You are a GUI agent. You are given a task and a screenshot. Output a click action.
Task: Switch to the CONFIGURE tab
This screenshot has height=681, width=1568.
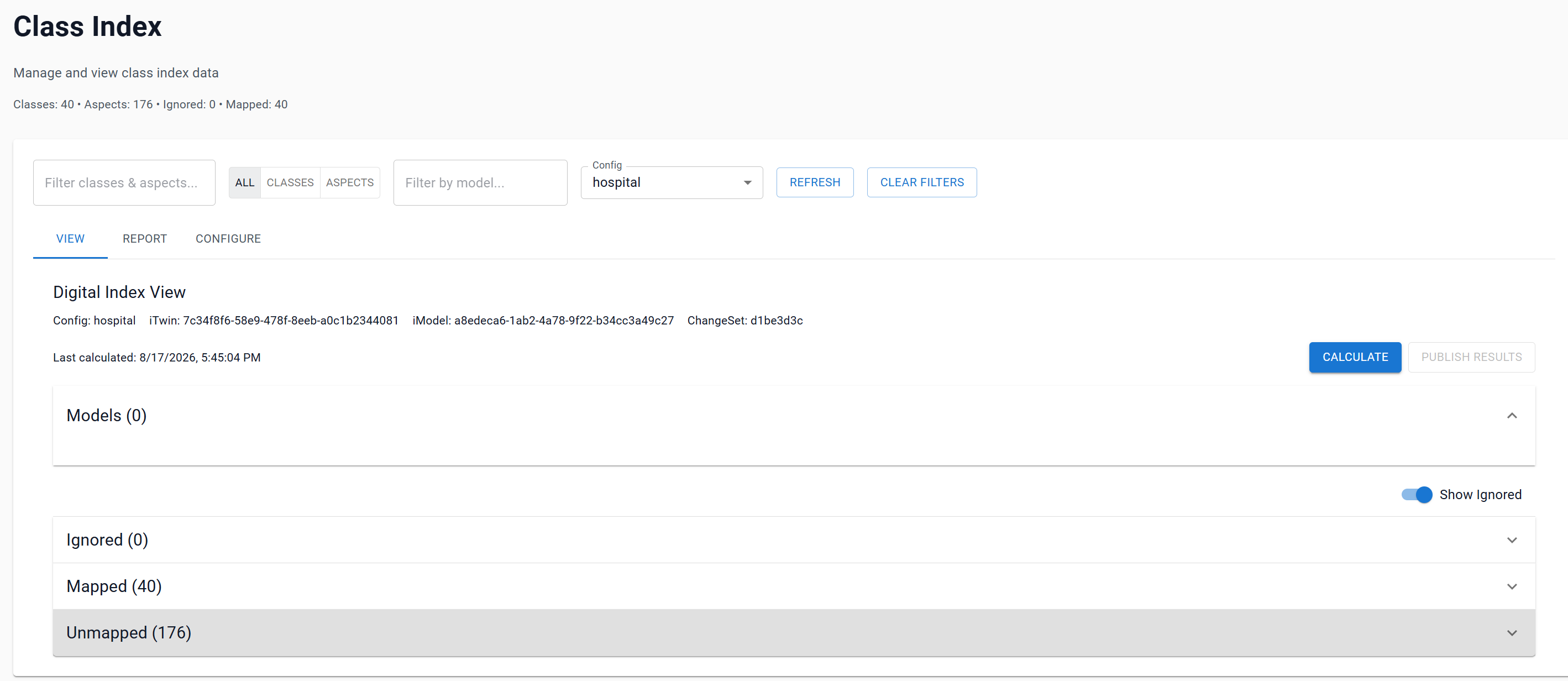pyautogui.click(x=228, y=239)
